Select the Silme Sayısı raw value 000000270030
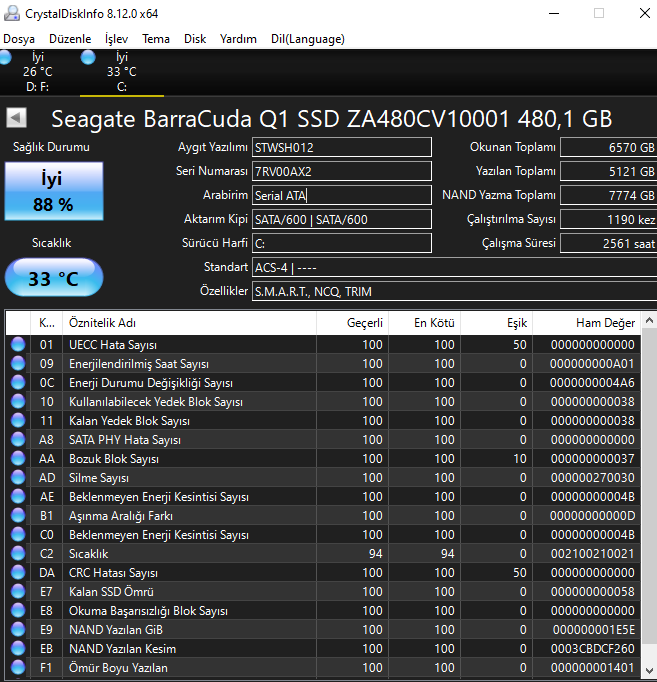The image size is (657, 682). pos(592,478)
